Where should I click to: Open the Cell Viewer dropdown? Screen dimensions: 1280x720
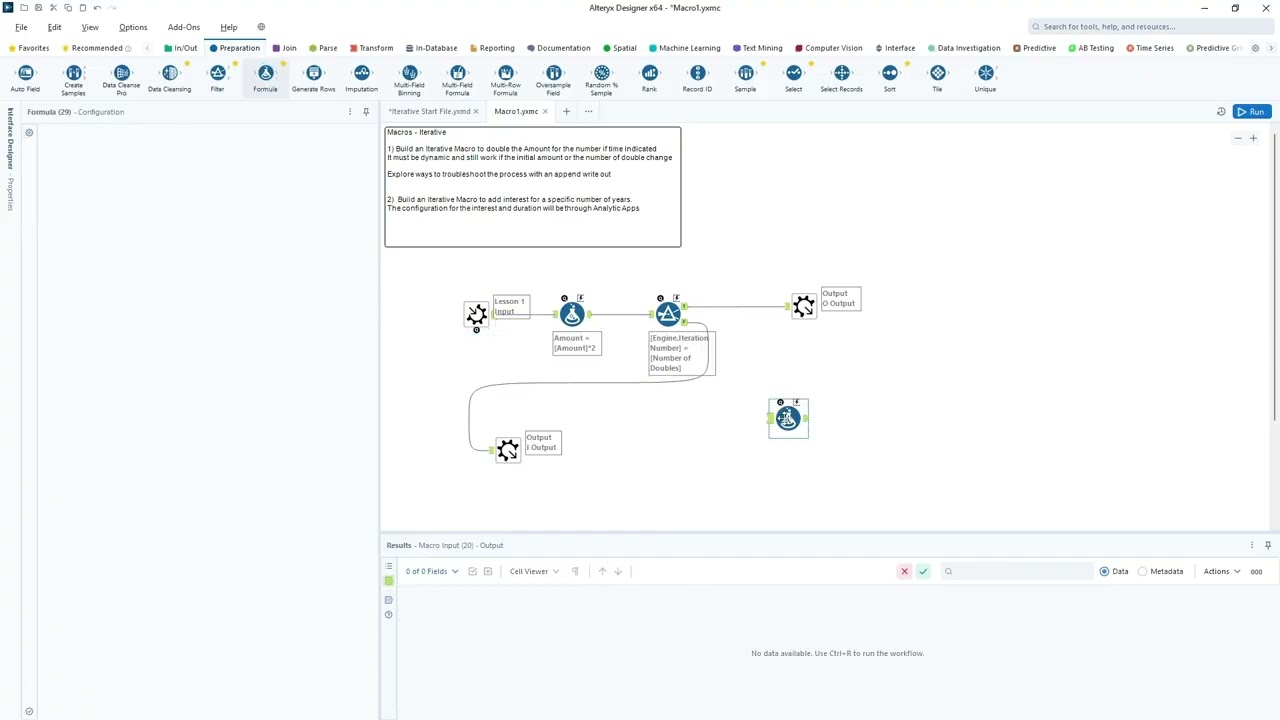tap(534, 571)
